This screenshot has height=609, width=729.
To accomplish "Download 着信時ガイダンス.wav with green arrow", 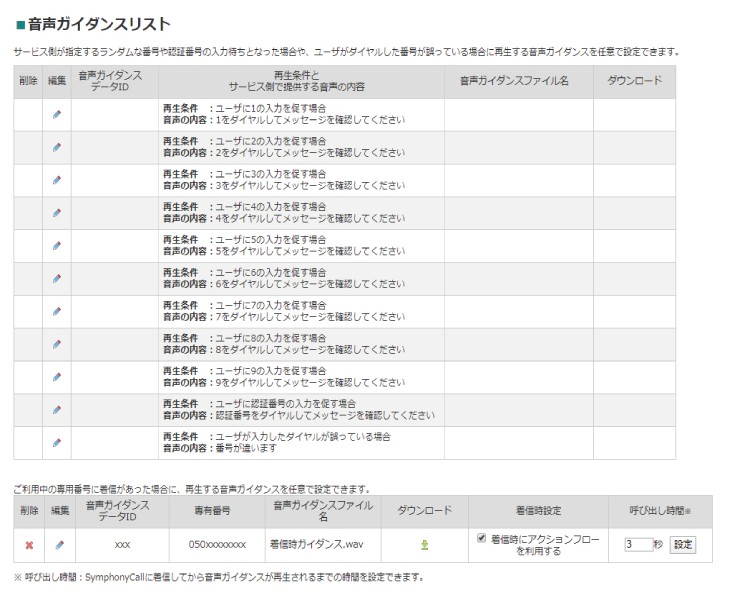I will [424, 545].
